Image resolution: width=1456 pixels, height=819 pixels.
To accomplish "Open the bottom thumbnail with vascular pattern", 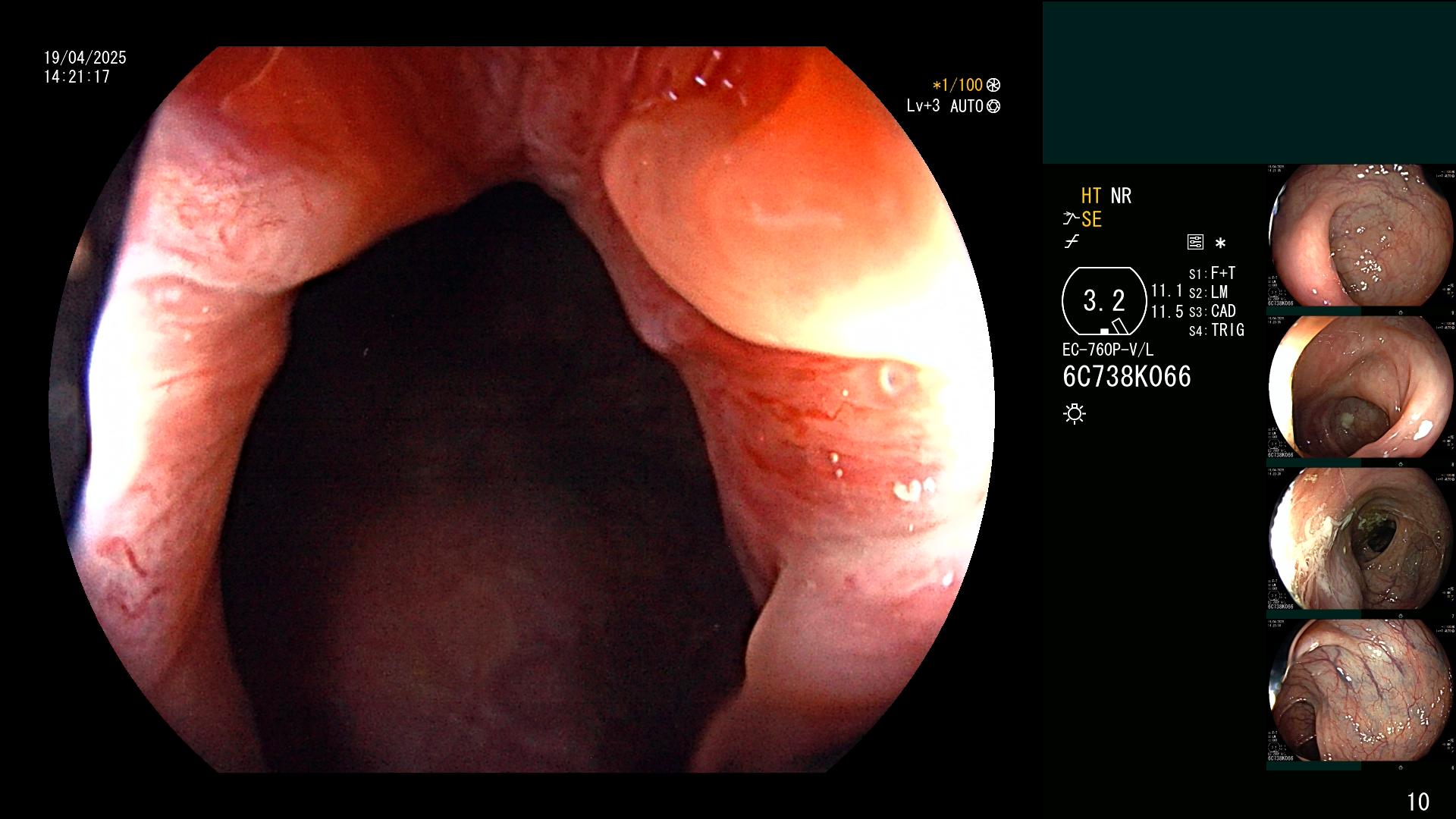I will (x=1361, y=690).
